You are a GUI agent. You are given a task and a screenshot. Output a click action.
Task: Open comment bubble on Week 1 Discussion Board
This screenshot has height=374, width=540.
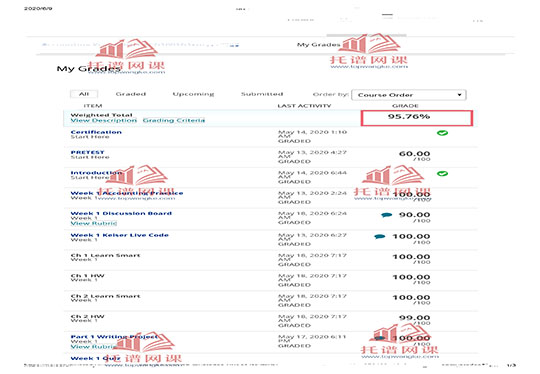click(386, 215)
